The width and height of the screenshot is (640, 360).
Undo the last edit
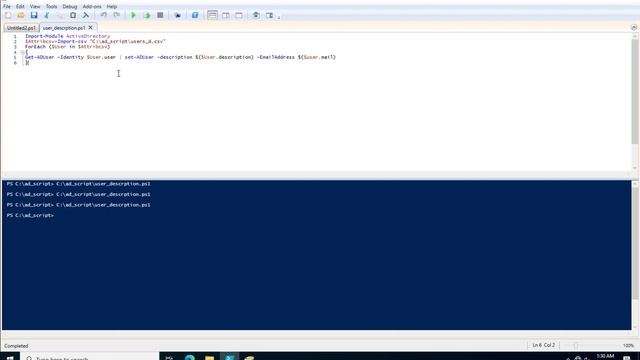point(104,15)
